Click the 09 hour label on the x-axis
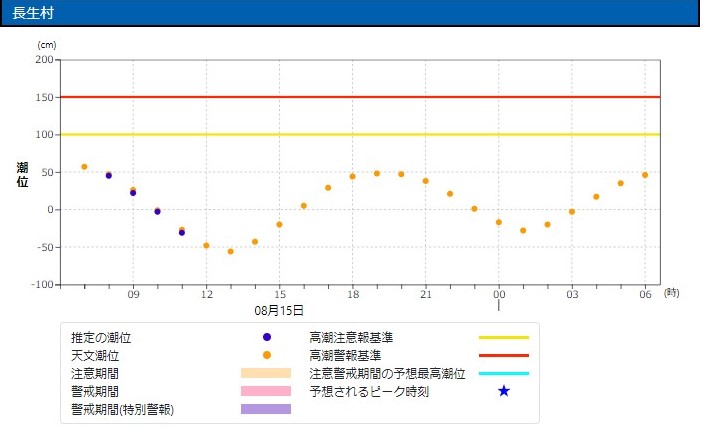Image resolution: width=718 pixels, height=440 pixels. 133,294
